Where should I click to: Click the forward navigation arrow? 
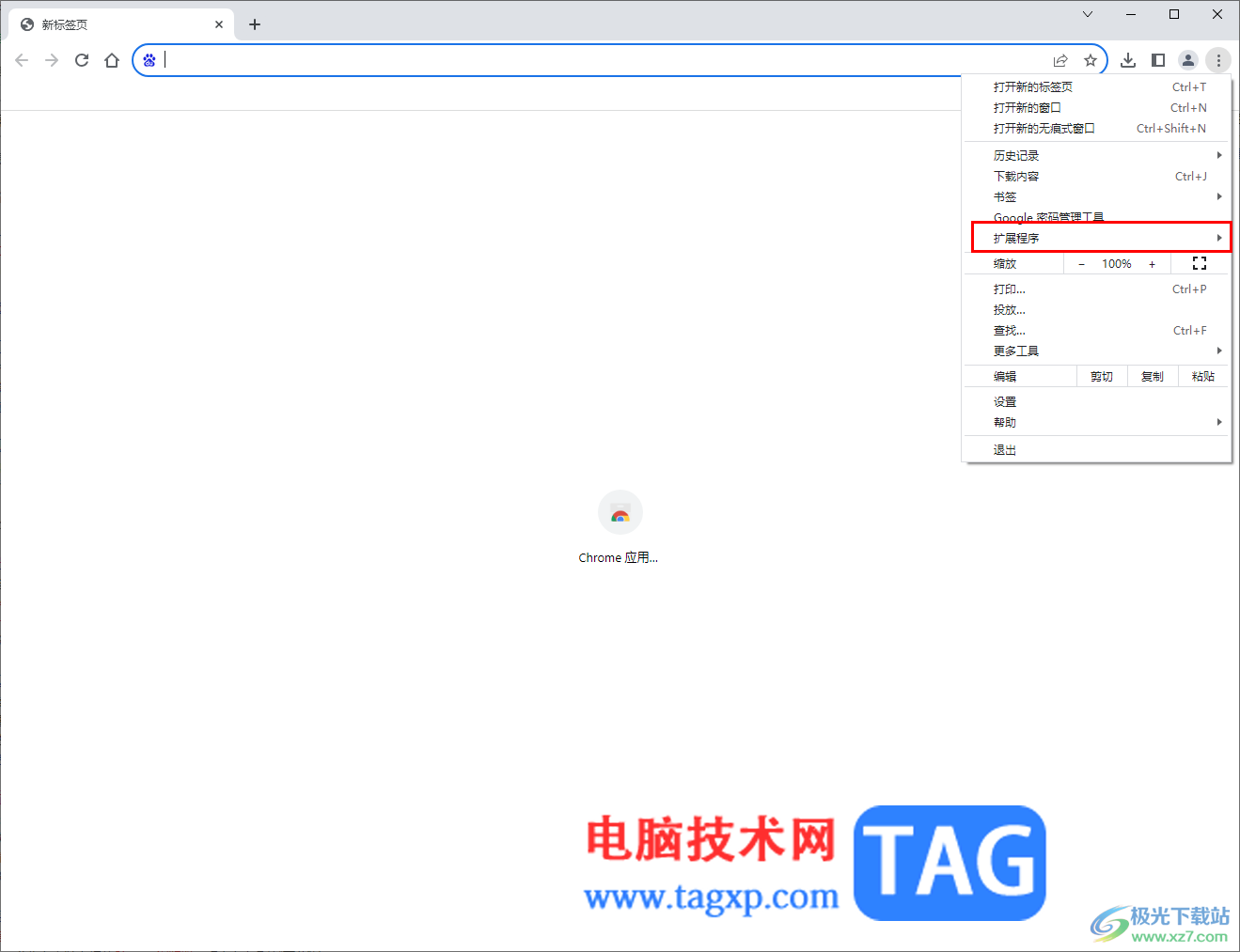[x=51, y=59]
